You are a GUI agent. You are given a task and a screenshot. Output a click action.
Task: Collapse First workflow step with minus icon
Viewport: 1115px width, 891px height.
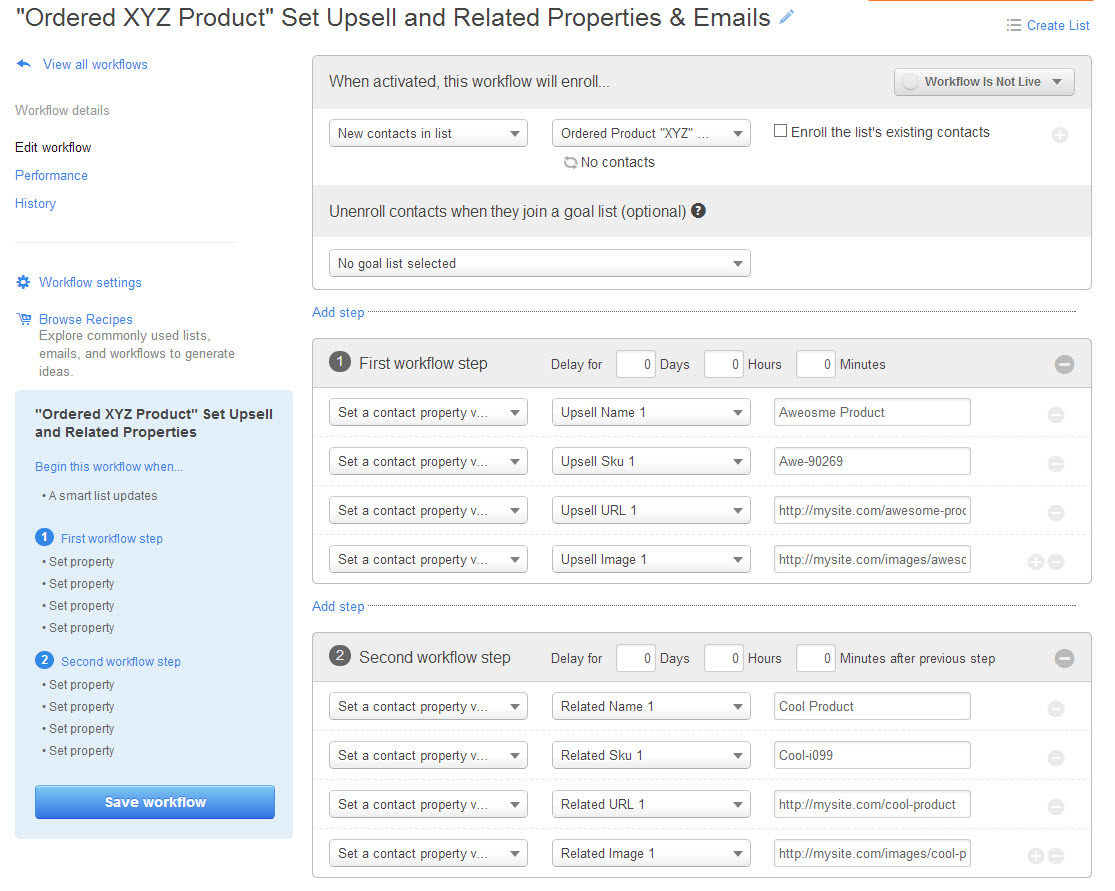(1064, 365)
